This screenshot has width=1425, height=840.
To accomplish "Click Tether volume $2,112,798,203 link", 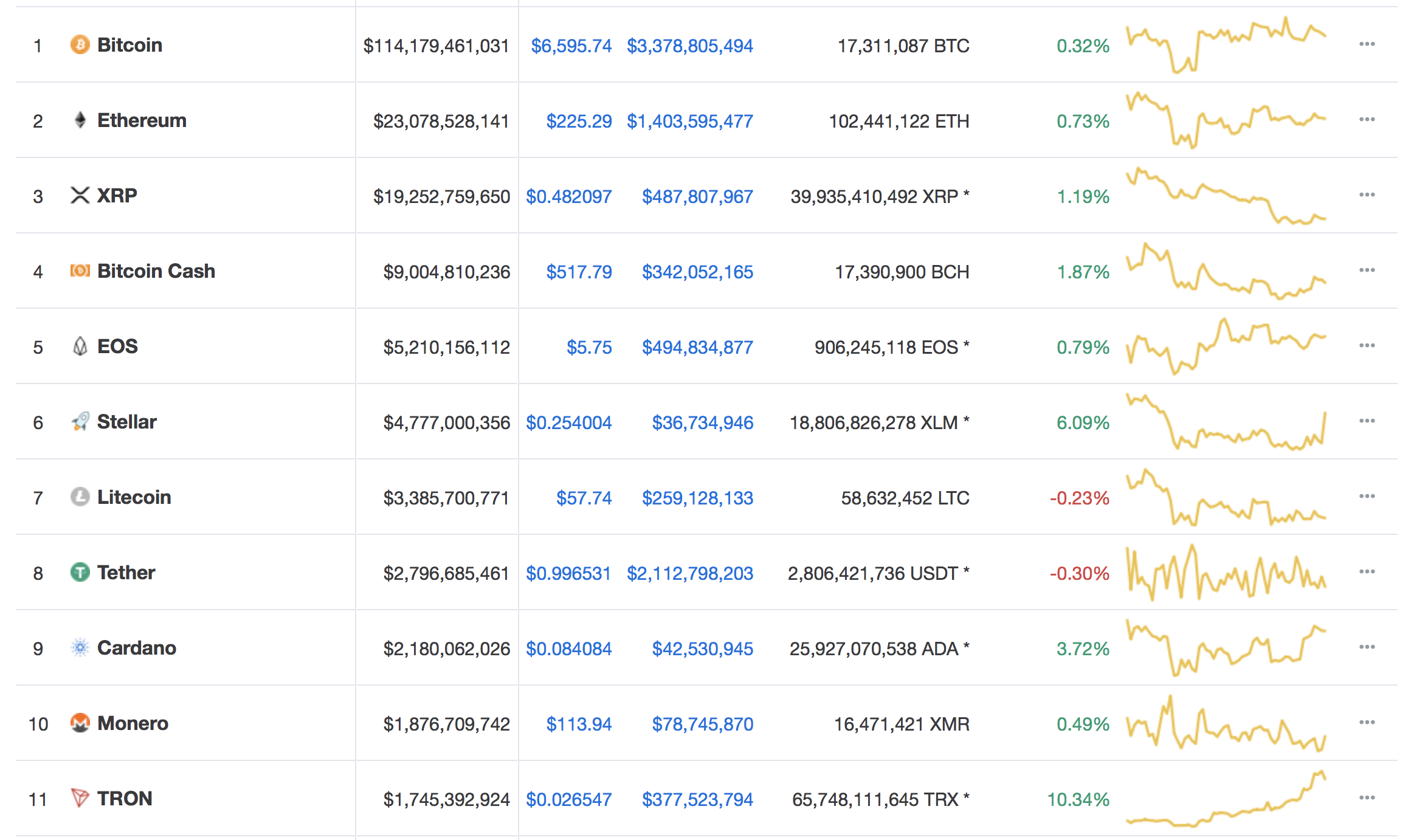I will pos(689,573).
